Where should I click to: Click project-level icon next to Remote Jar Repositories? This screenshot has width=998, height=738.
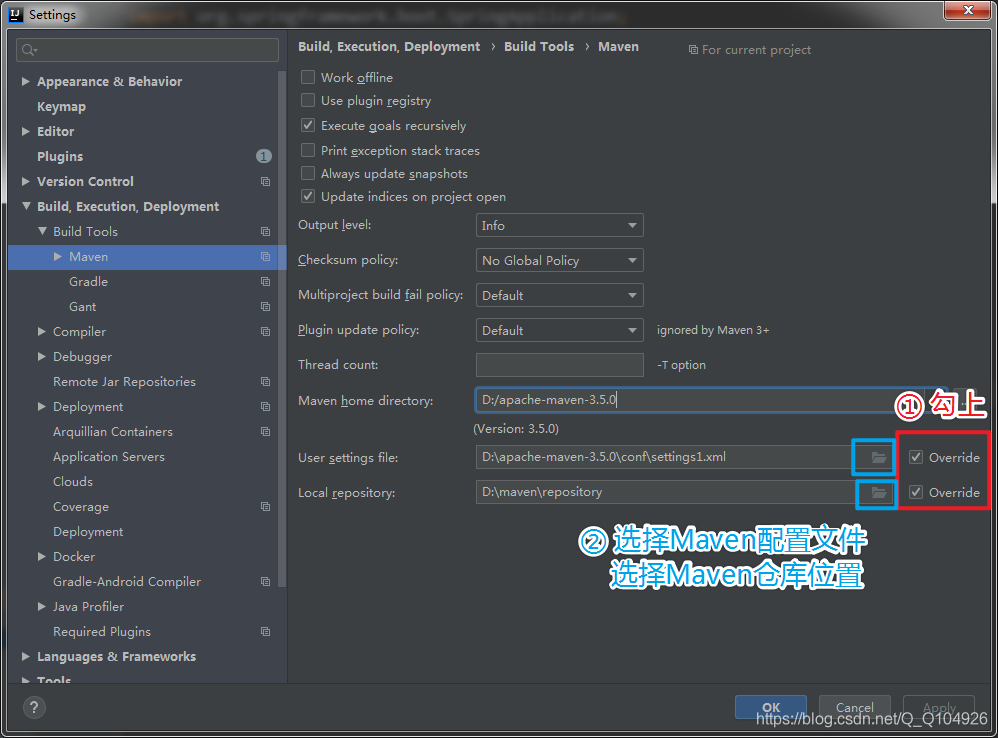pyautogui.click(x=265, y=382)
